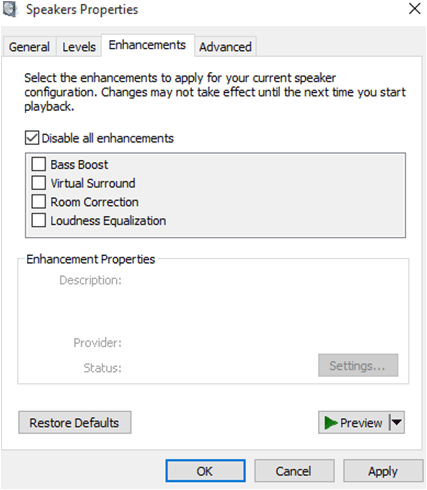The width and height of the screenshot is (427, 490).
Task: Click the Cancel button
Action: (x=294, y=471)
